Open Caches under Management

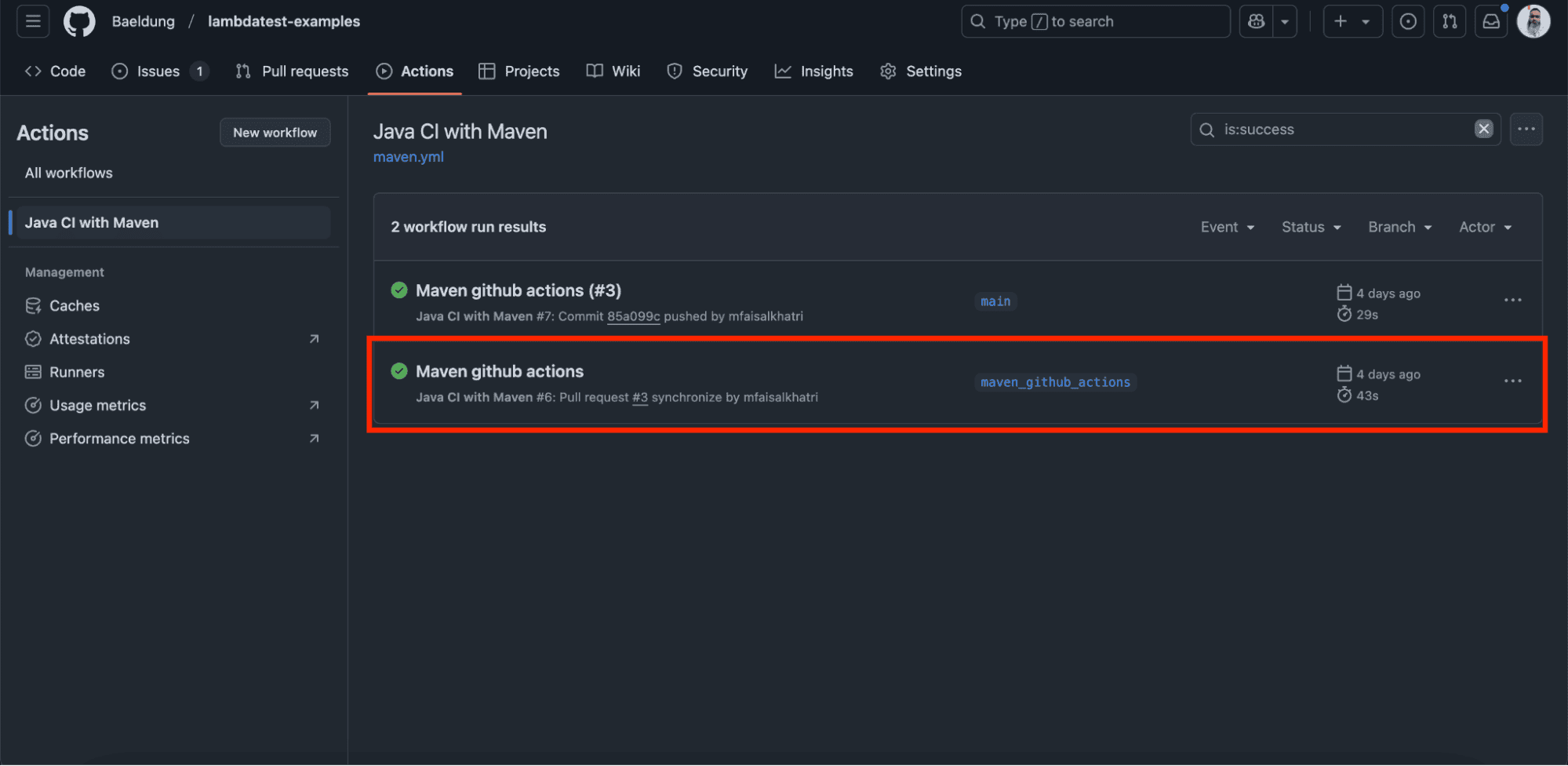(75, 305)
